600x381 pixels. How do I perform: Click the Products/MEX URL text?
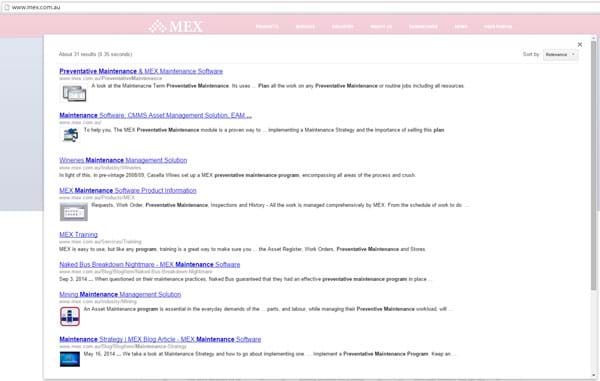point(97,198)
